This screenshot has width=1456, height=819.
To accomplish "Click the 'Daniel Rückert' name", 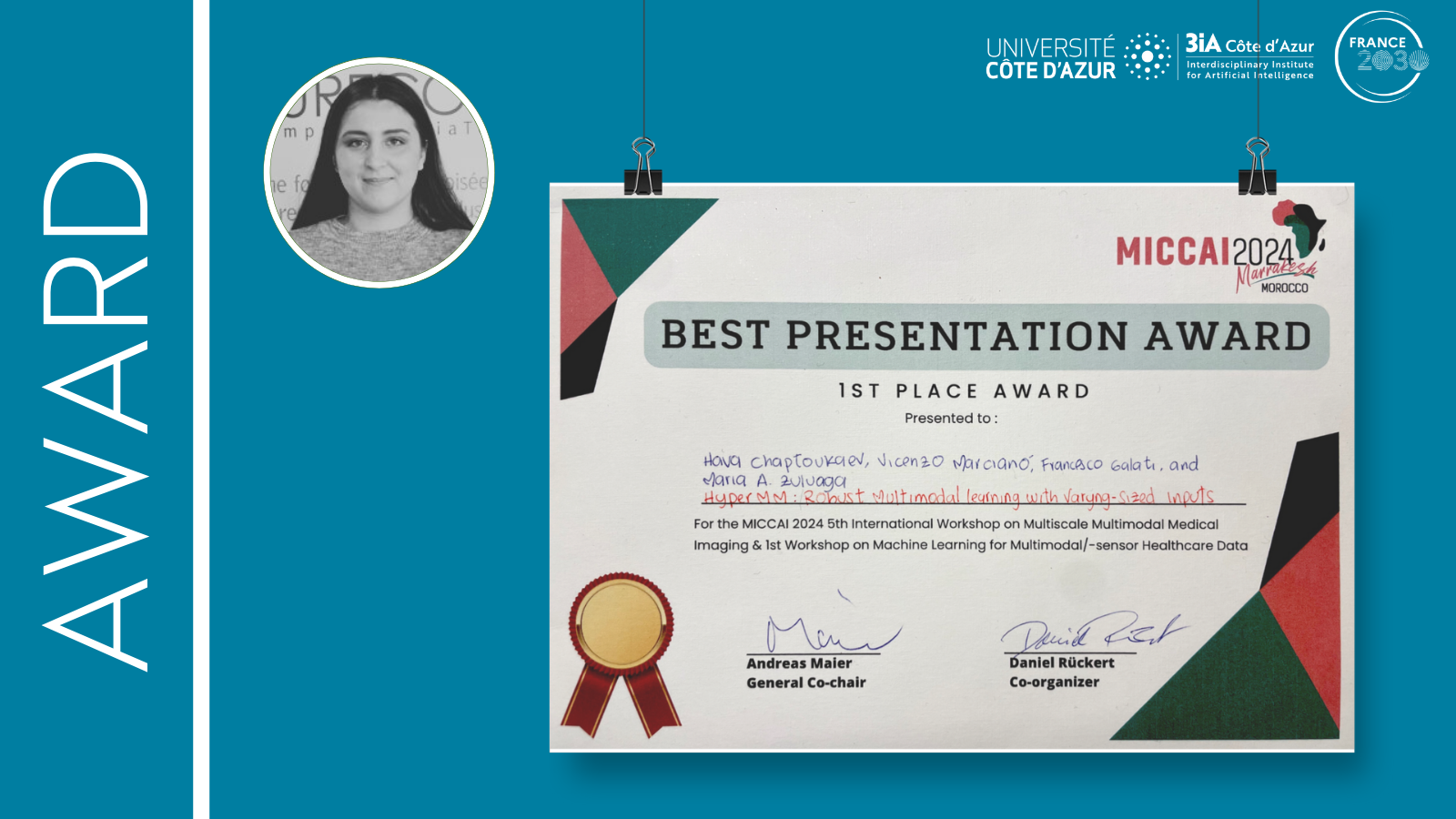I will (x=1061, y=662).
